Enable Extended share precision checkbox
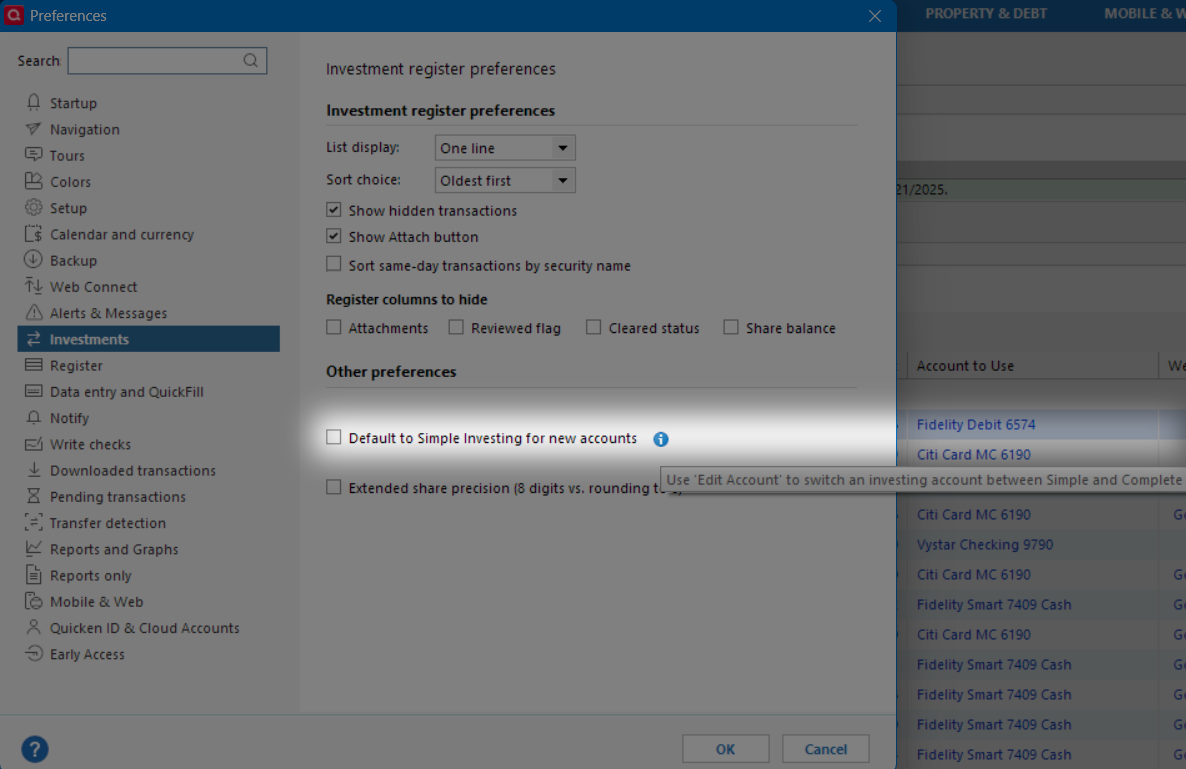1186x769 pixels. coord(334,487)
